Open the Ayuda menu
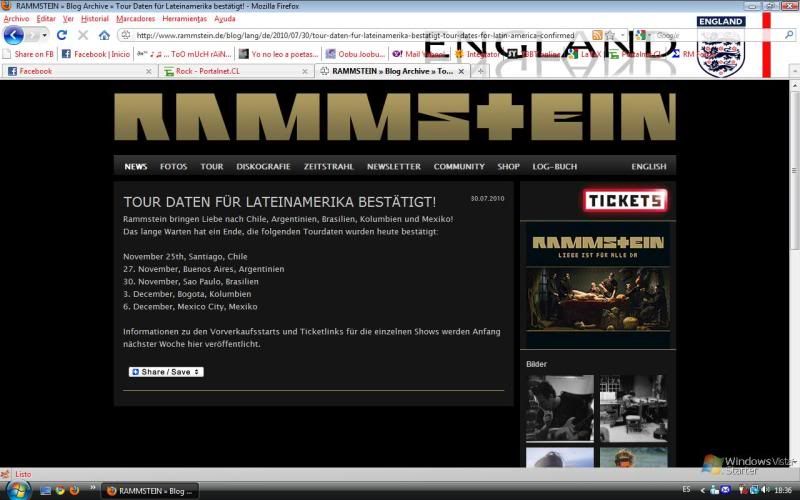This screenshot has height=500, width=800. [224, 19]
